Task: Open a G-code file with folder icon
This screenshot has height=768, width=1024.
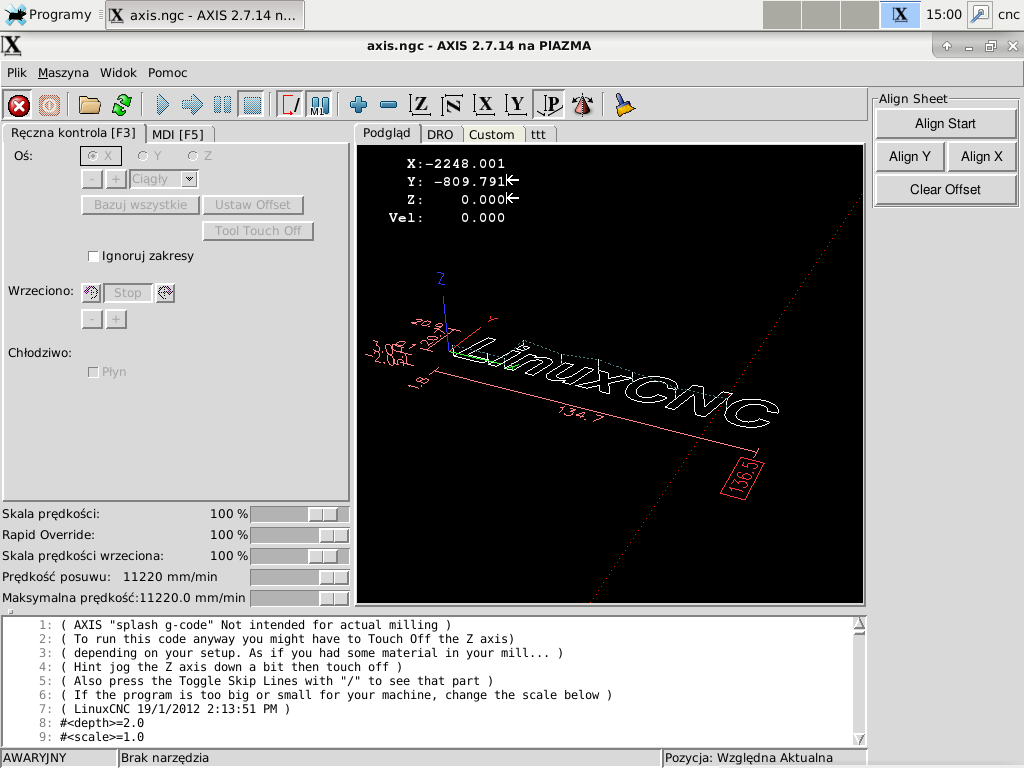Action: (89, 104)
